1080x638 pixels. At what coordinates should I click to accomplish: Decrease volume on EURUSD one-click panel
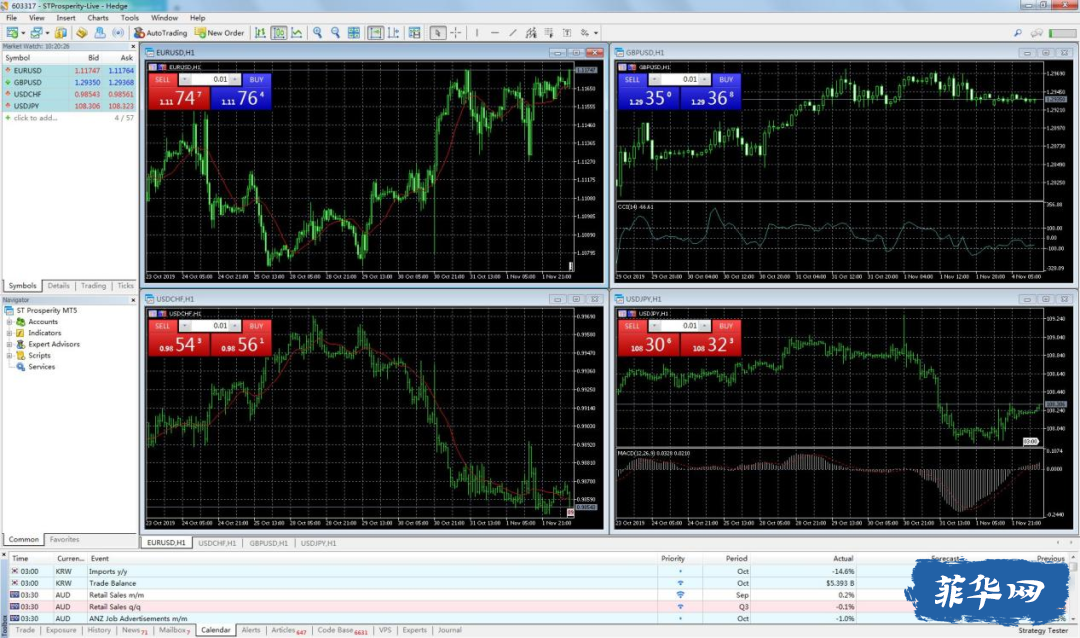tap(185, 79)
